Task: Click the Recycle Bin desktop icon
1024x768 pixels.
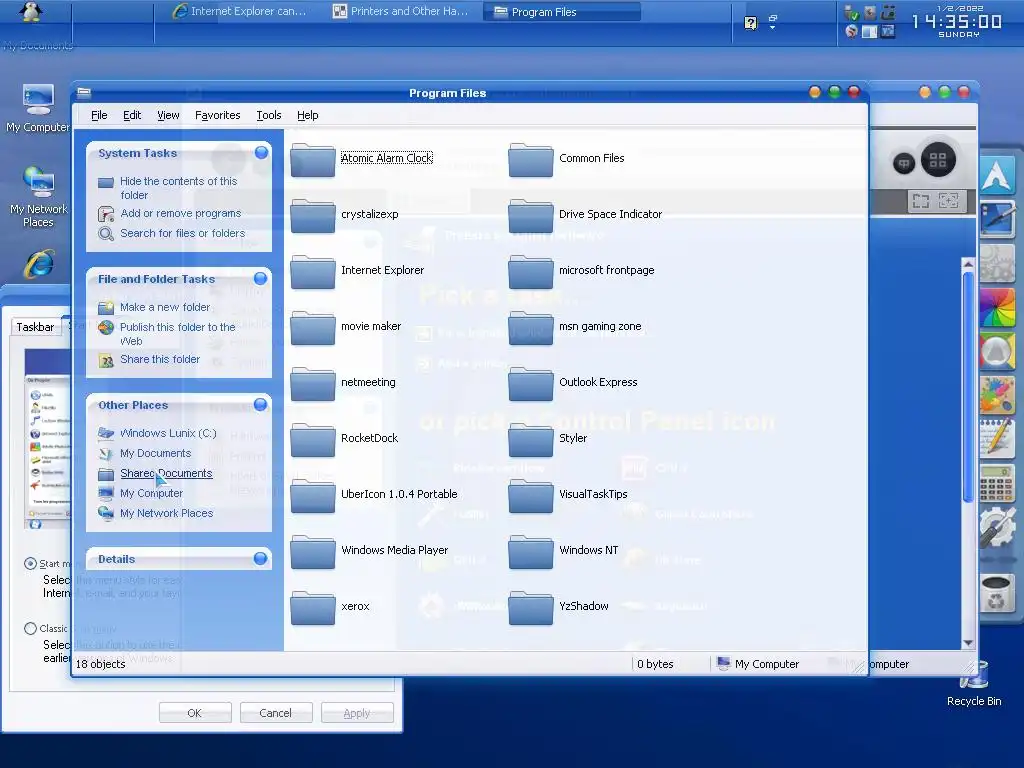Action: coord(974,676)
